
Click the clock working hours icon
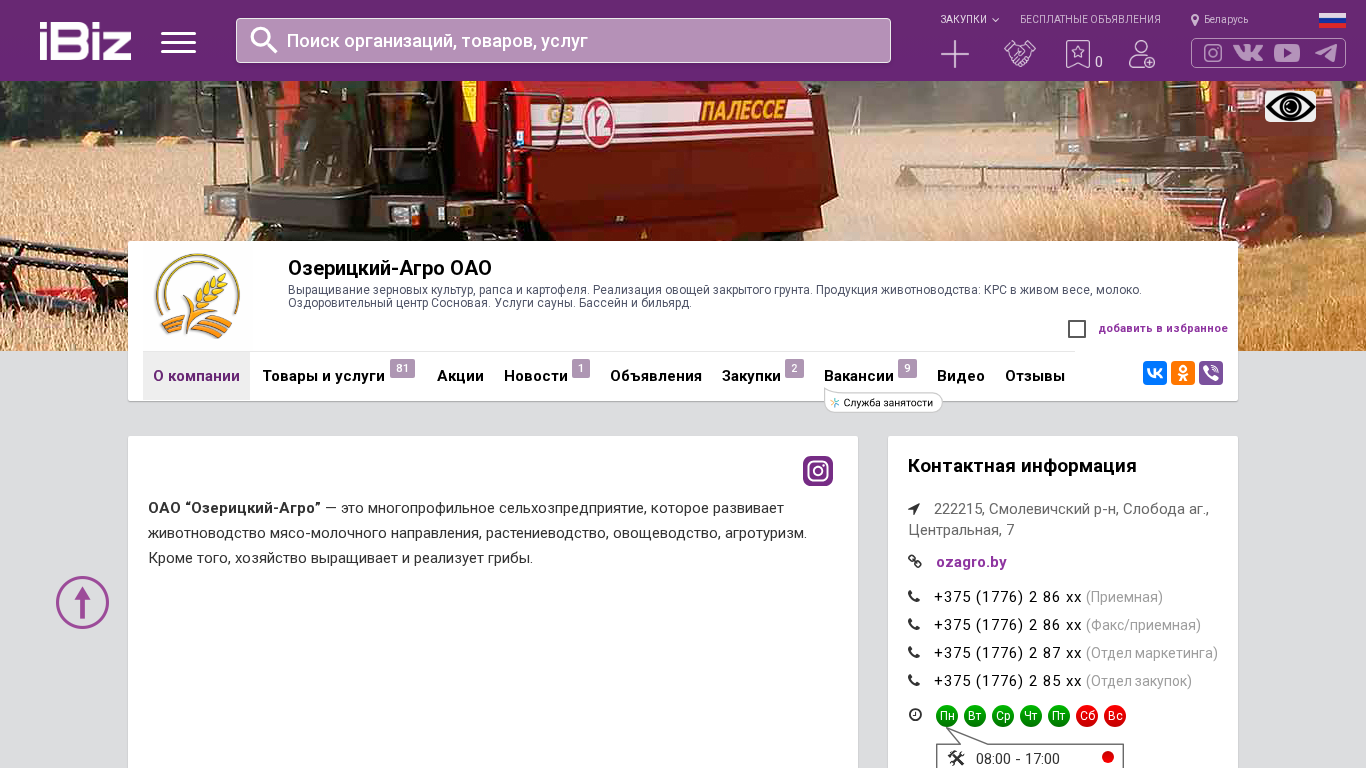pyautogui.click(x=915, y=715)
